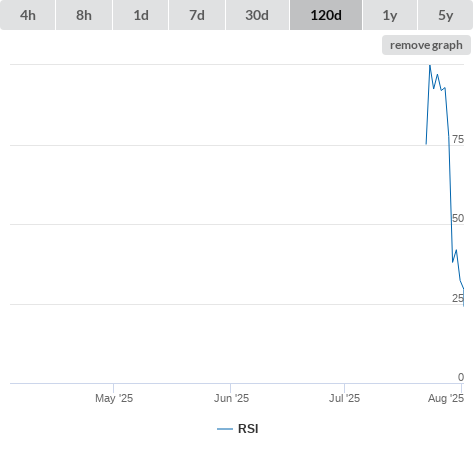474x455 pixels.
Task: Click the remove graph button
Action: click(x=426, y=45)
